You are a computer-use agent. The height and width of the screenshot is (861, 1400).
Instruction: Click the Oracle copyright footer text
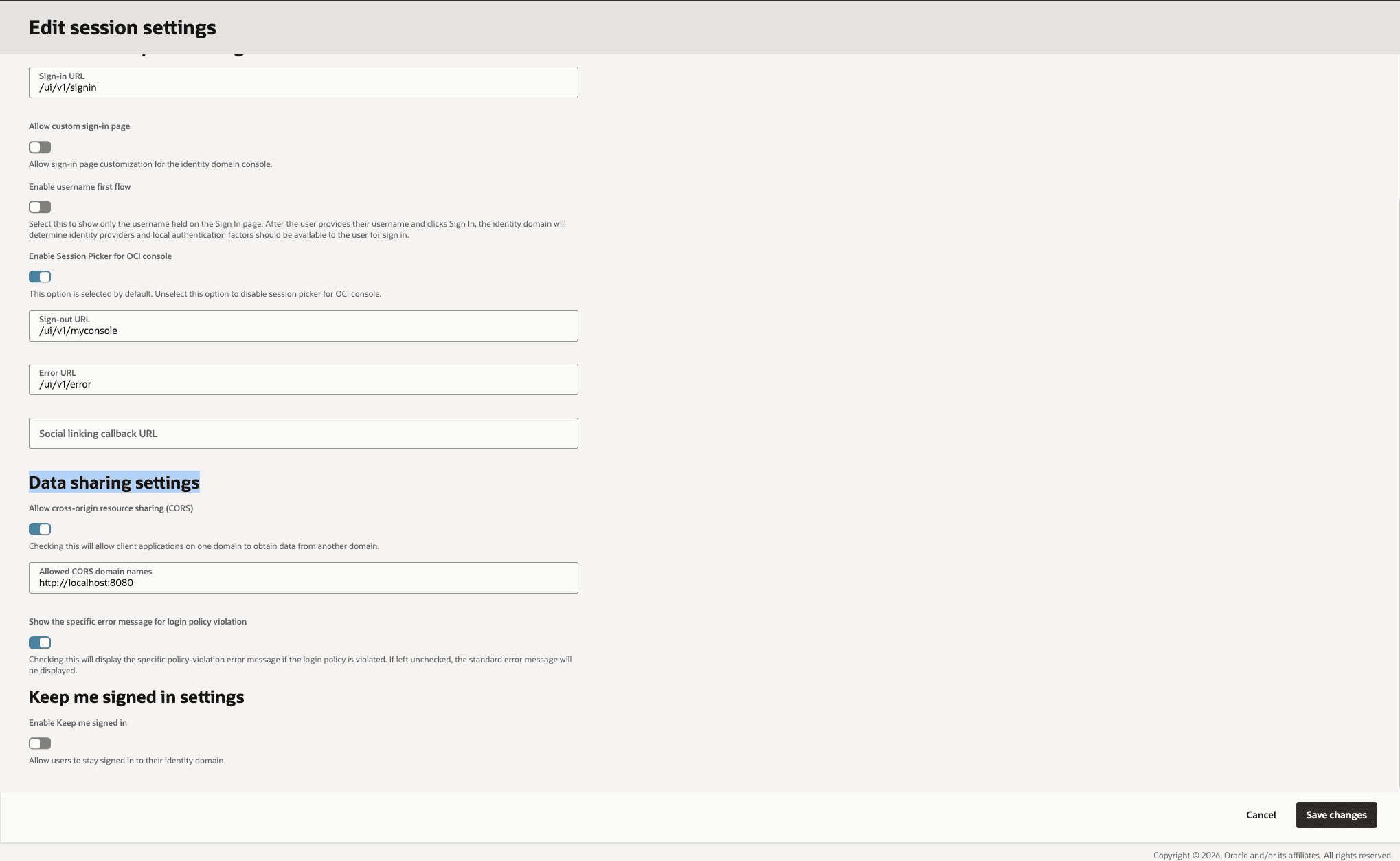pyautogui.click(x=1272, y=856)
